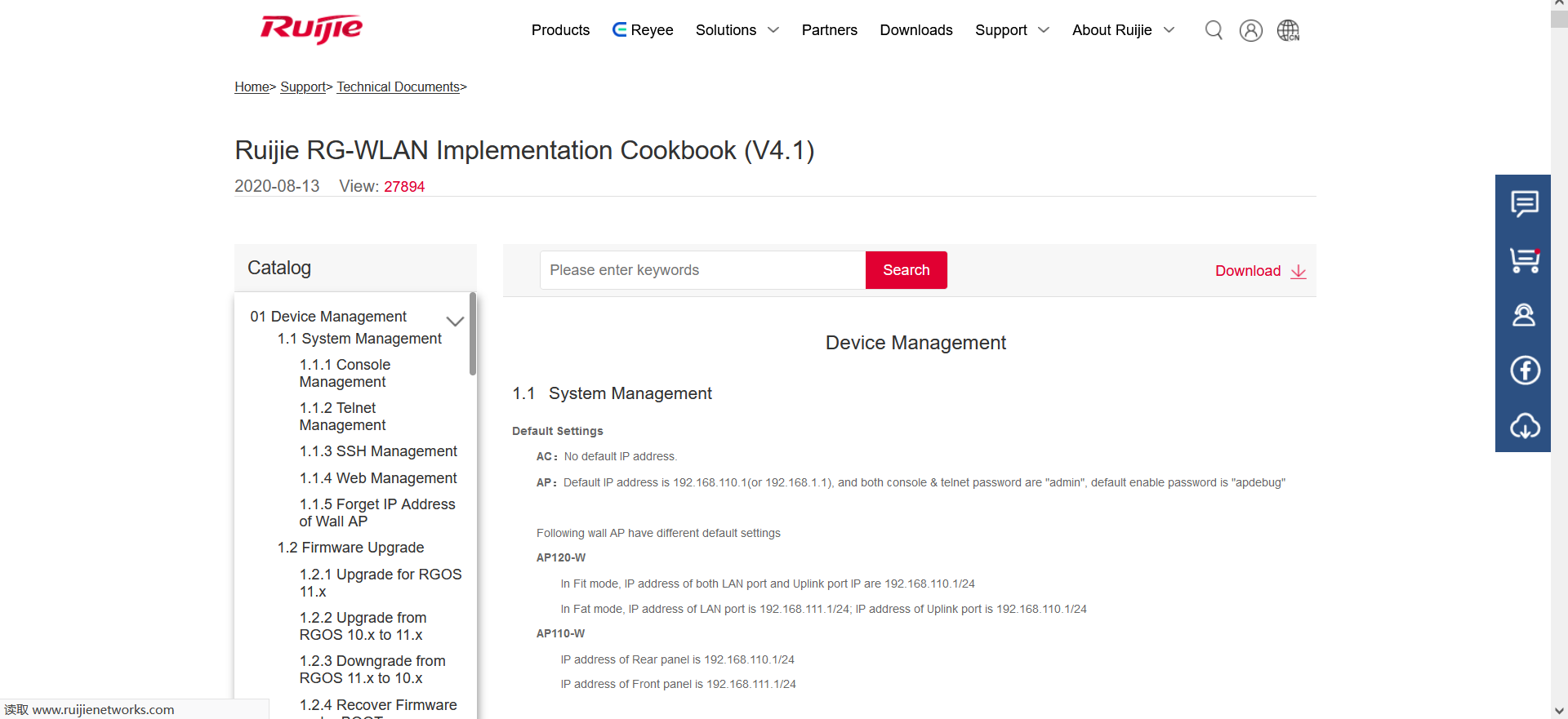The width and height of the screenshot is (1568, 719).
Task: Expand the Support menu chevron
Action: point(1044,30)
